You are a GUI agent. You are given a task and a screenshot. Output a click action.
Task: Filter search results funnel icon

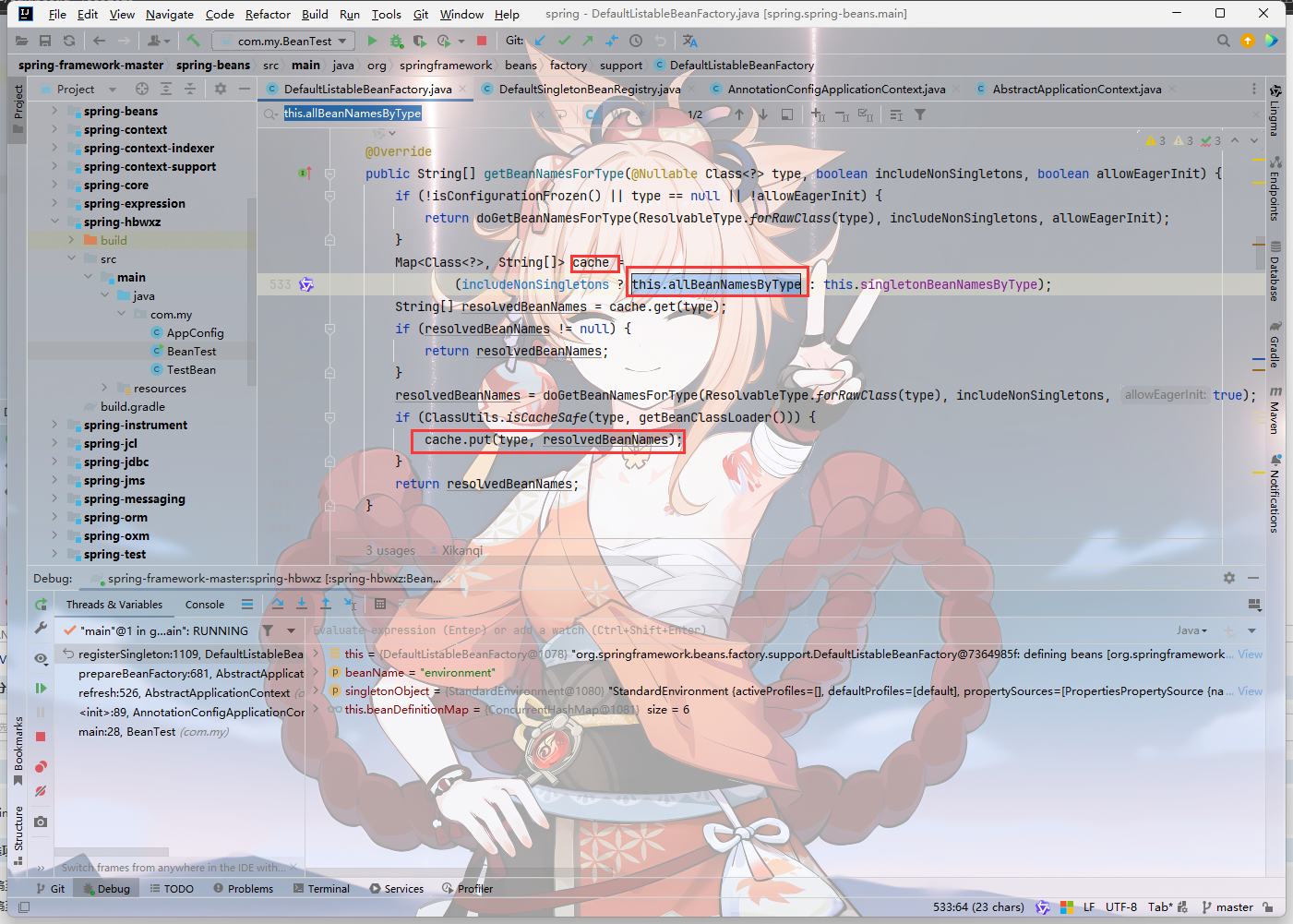(920, 114)
